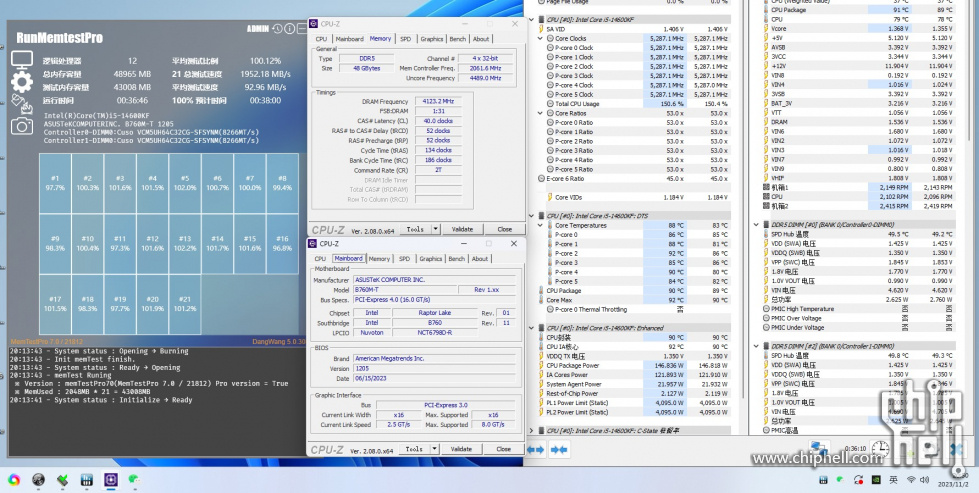The image size is (979, 493).
Task: Click Validate in CPU-Z Memory window
Action: (462, 229)
